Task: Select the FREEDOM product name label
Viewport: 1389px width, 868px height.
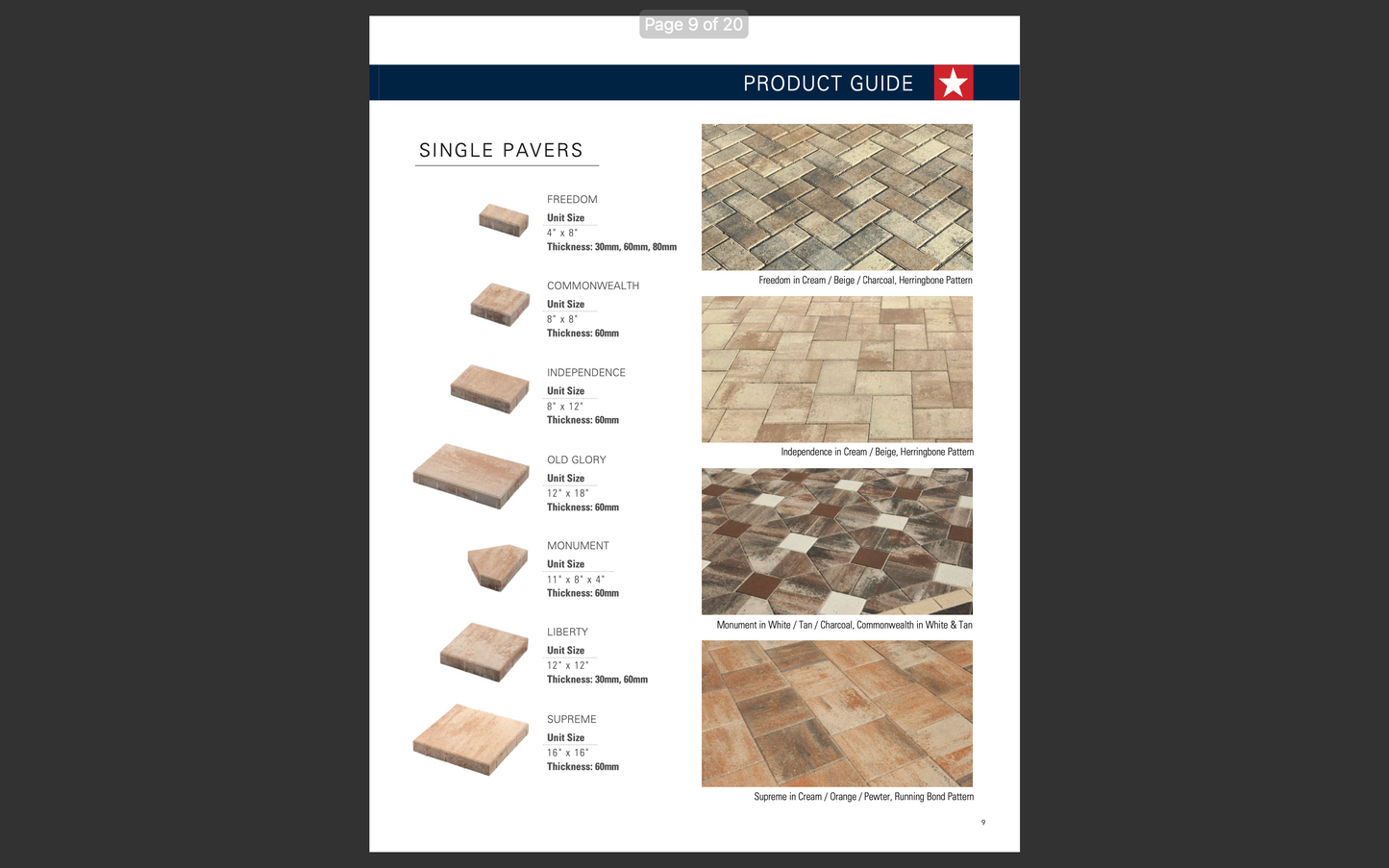Action: (572, 199)
